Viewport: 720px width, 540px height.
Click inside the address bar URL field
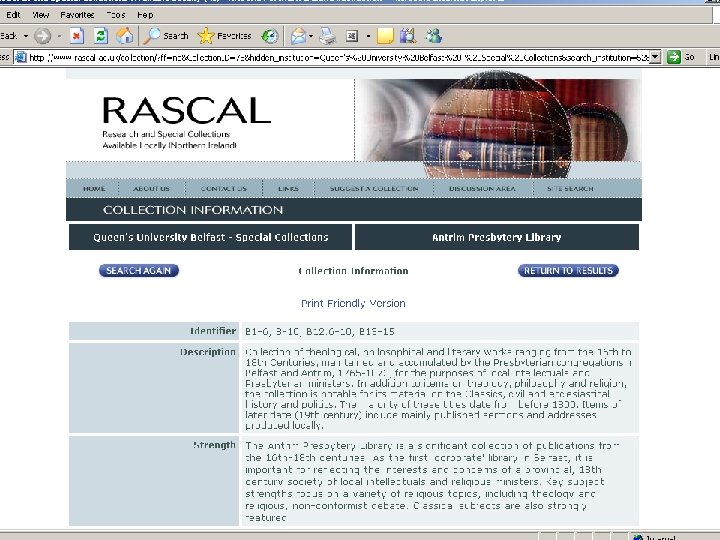click(x=339, y=57)
